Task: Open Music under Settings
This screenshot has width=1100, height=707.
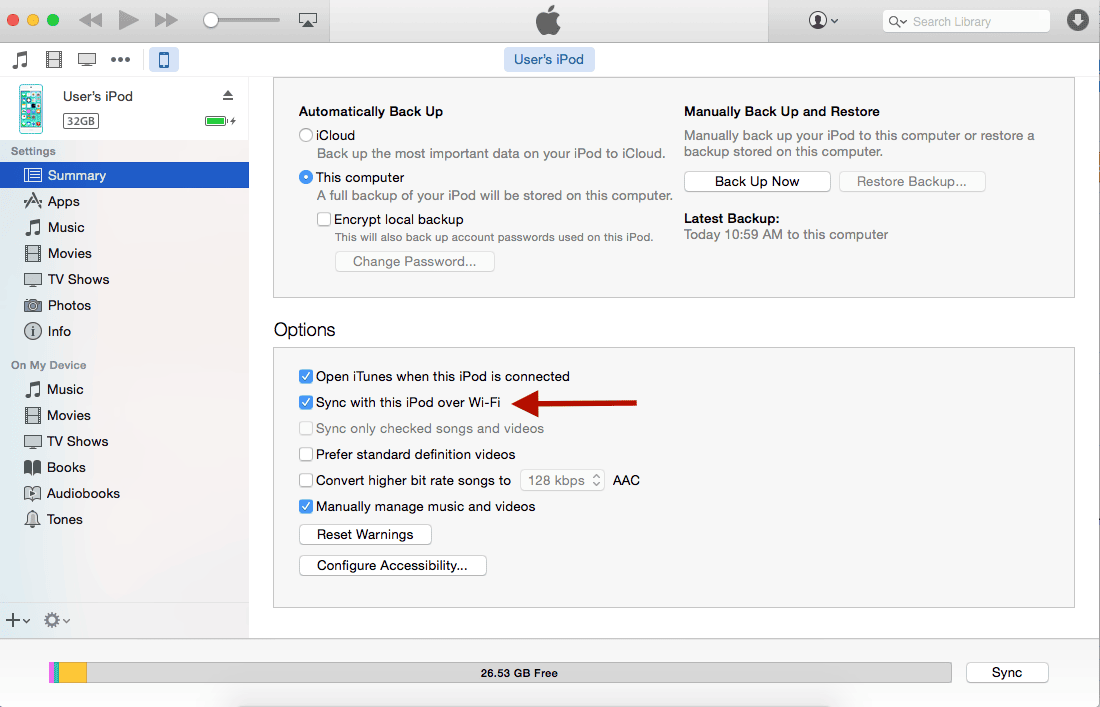Action: tap(124, 227)
